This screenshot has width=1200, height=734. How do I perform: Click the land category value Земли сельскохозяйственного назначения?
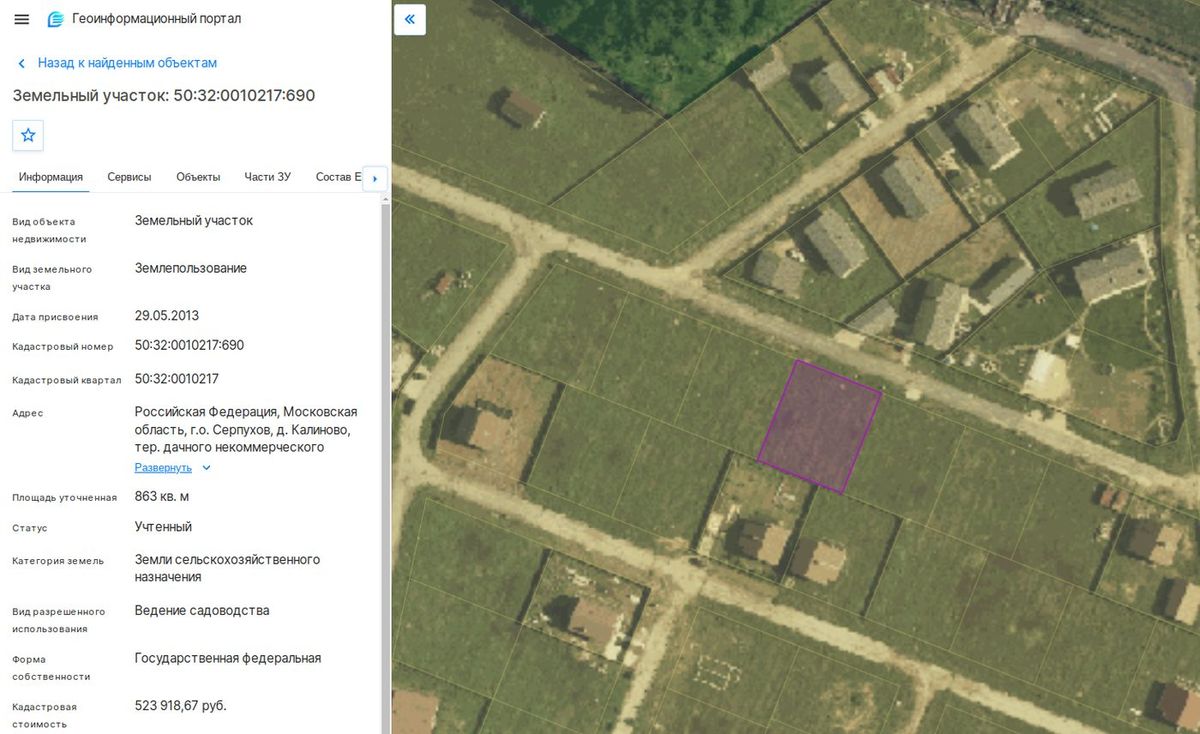[228, 568]
